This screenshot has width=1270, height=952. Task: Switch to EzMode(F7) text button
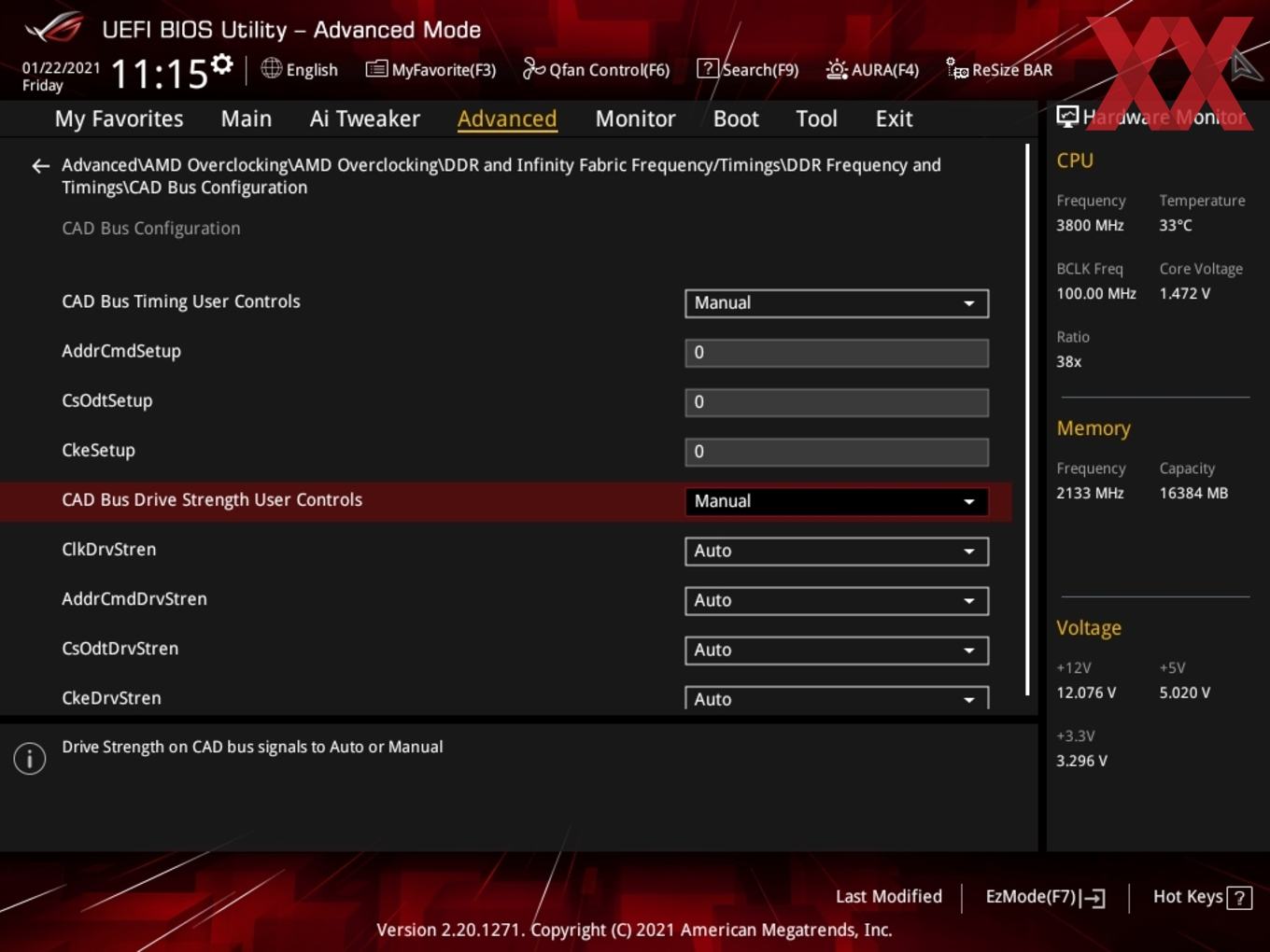1031,896
